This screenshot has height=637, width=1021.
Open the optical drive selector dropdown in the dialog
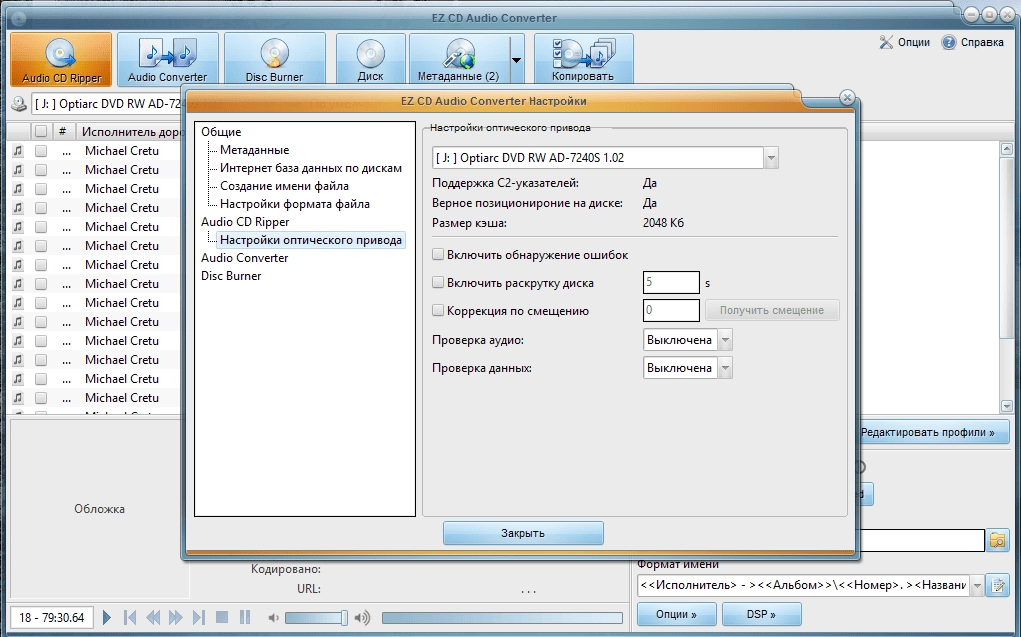(771, 158)
